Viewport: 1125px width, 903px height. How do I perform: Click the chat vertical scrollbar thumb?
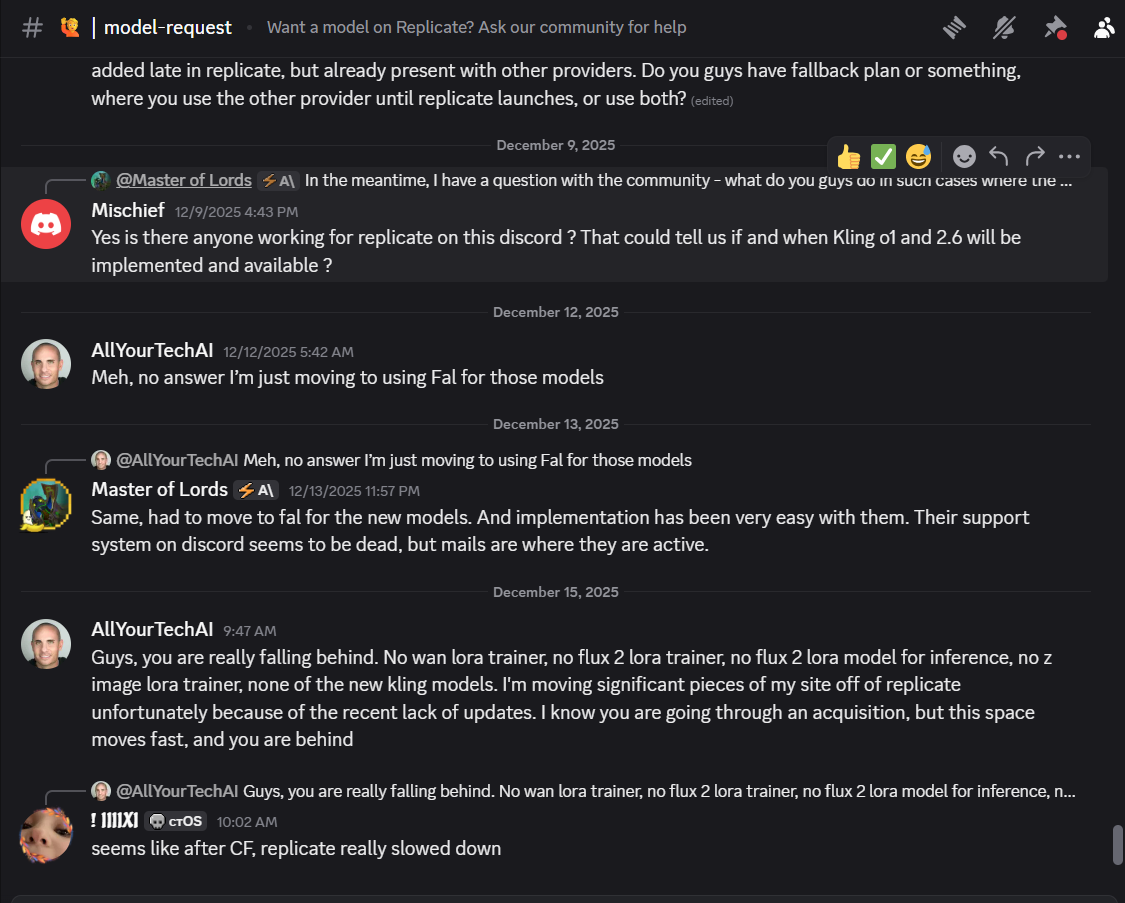click(1118, 845)
